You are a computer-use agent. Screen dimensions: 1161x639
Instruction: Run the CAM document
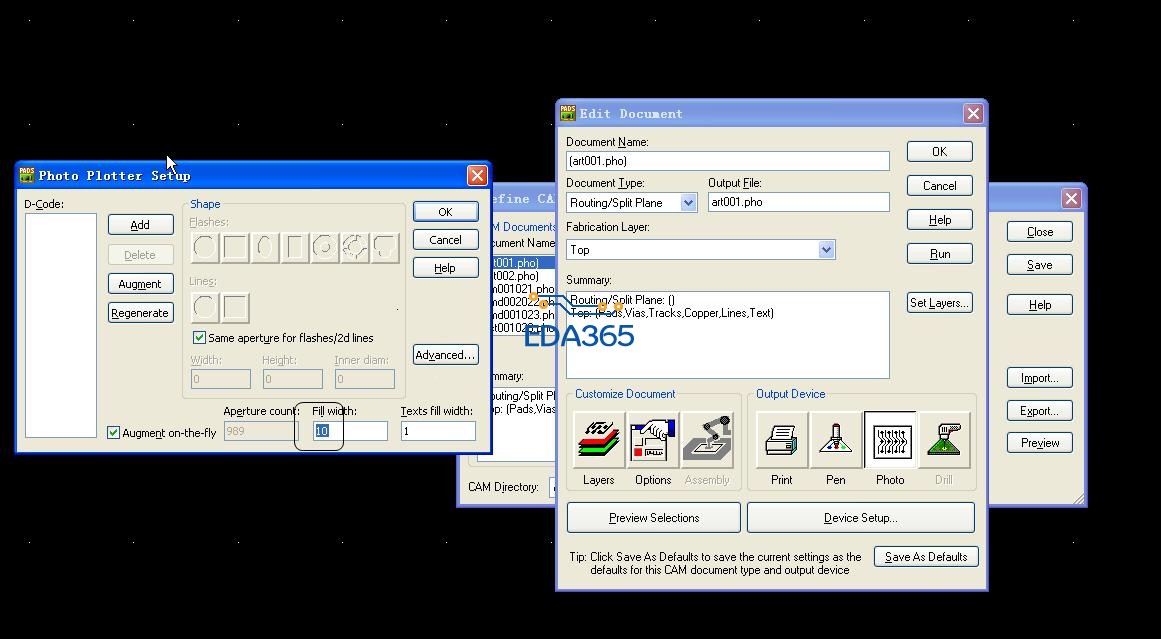point(940,254)
